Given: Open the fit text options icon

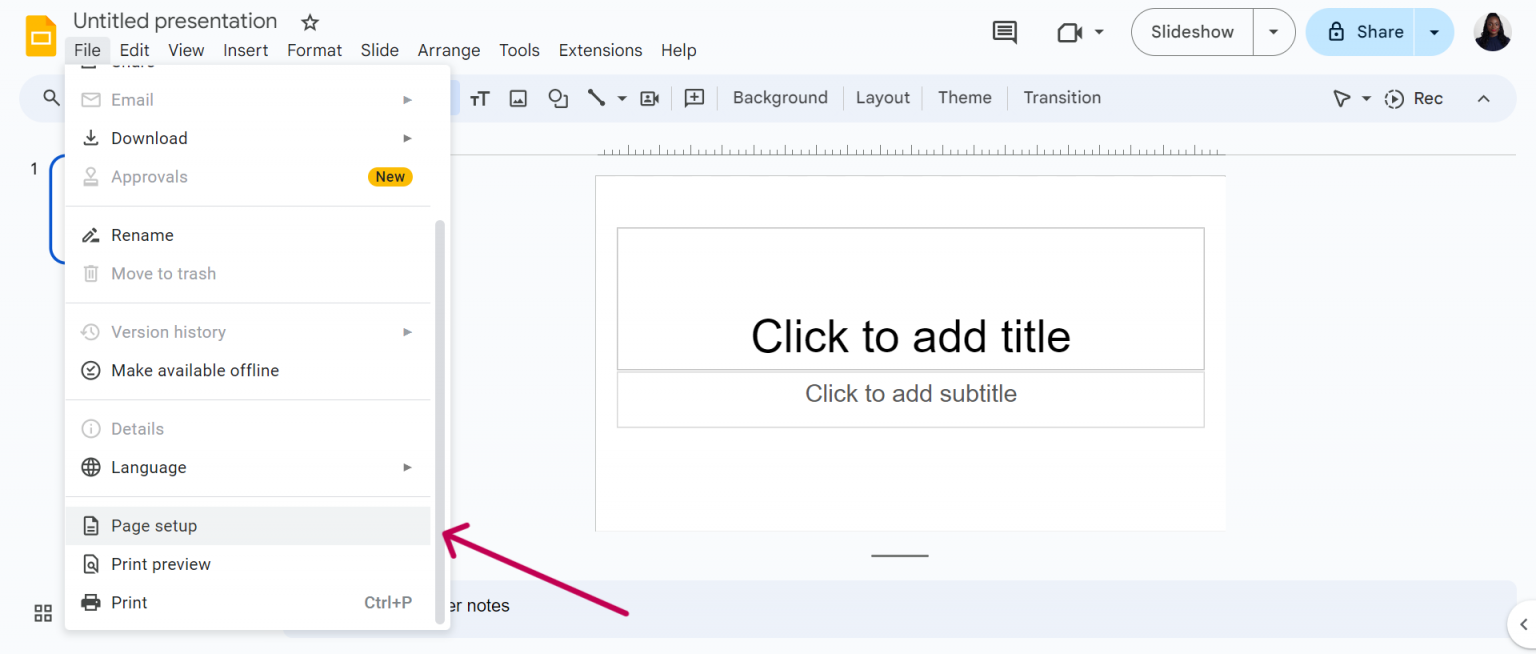Looking at the screenshot, I should [479, 98].
